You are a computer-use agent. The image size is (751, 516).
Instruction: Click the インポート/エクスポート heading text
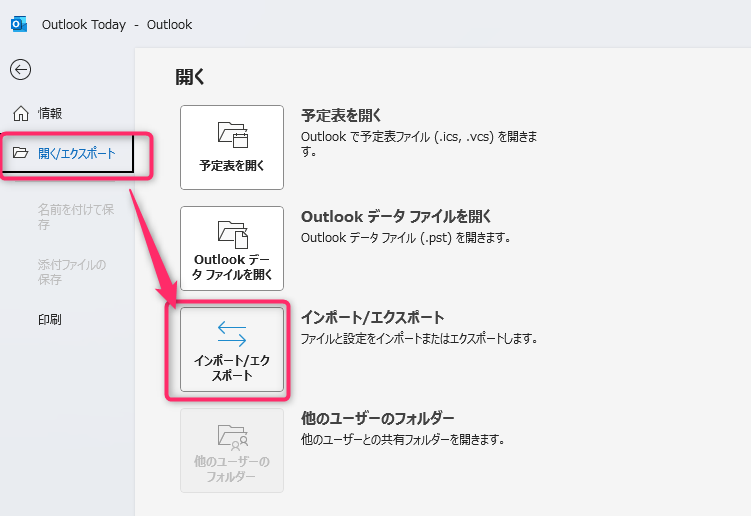point(372,317)
